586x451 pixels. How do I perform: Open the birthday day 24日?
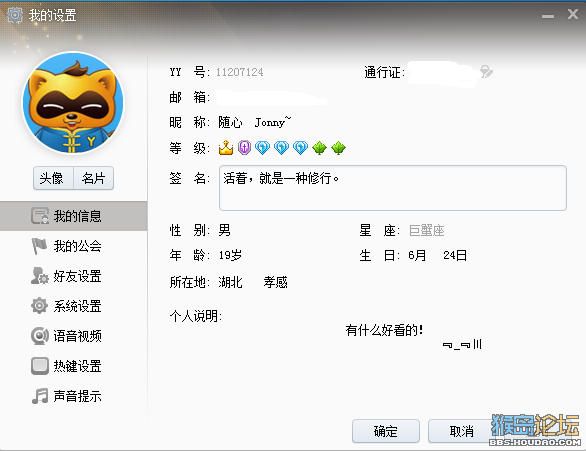[455, 255]
